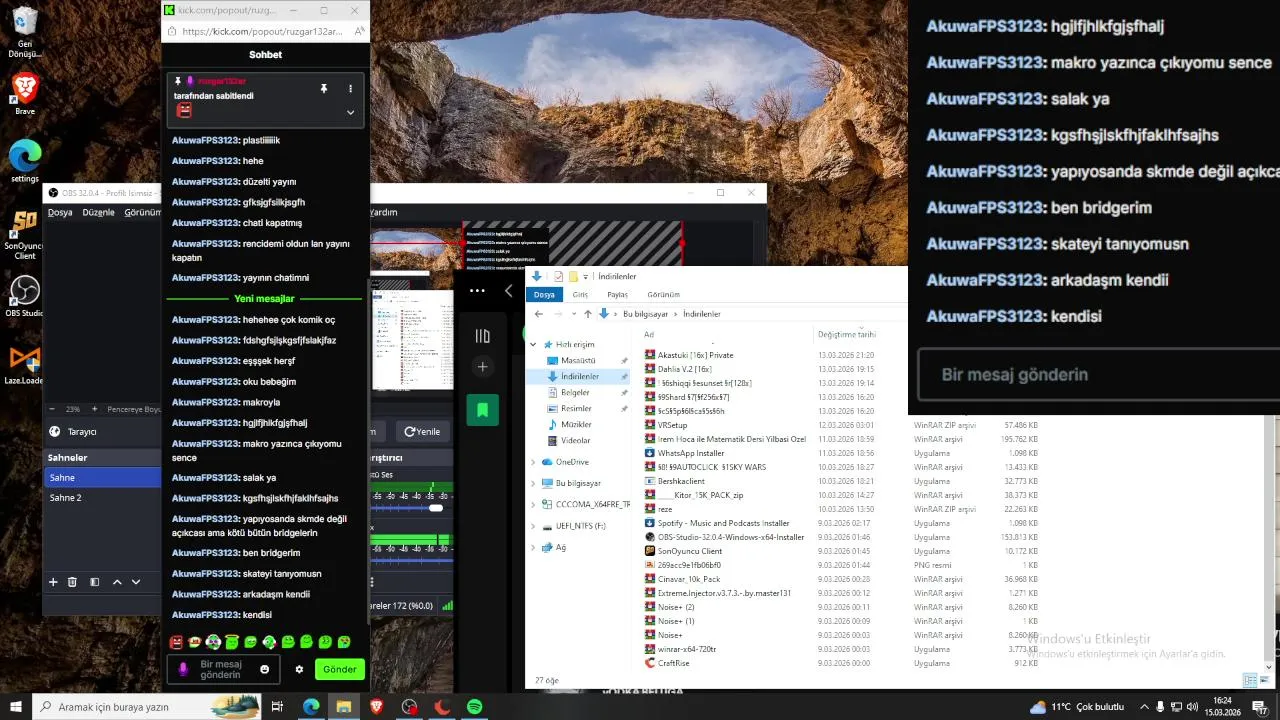Open the Paylaş ribbon tab
This screenshot has width=1280, height=720.
pos(617,294)
